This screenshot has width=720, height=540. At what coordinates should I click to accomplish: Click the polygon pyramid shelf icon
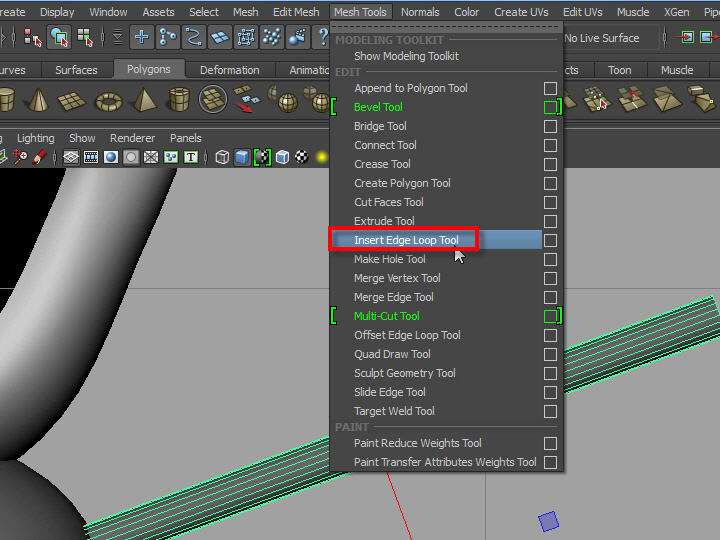tap(144, 100)
